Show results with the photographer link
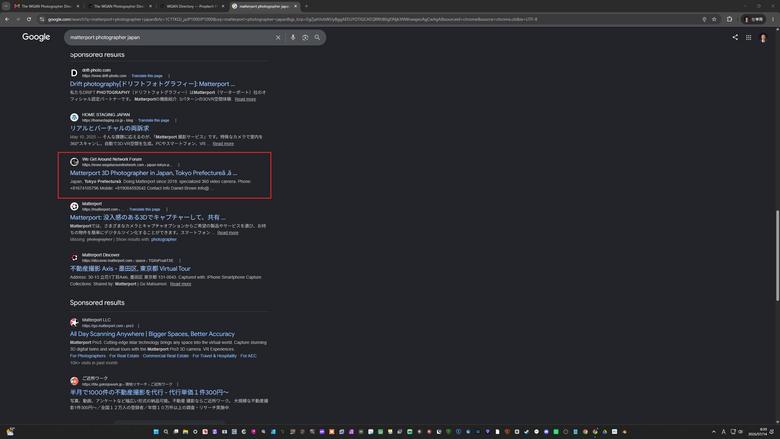This screenshot has width=780, height=439. 164,239
